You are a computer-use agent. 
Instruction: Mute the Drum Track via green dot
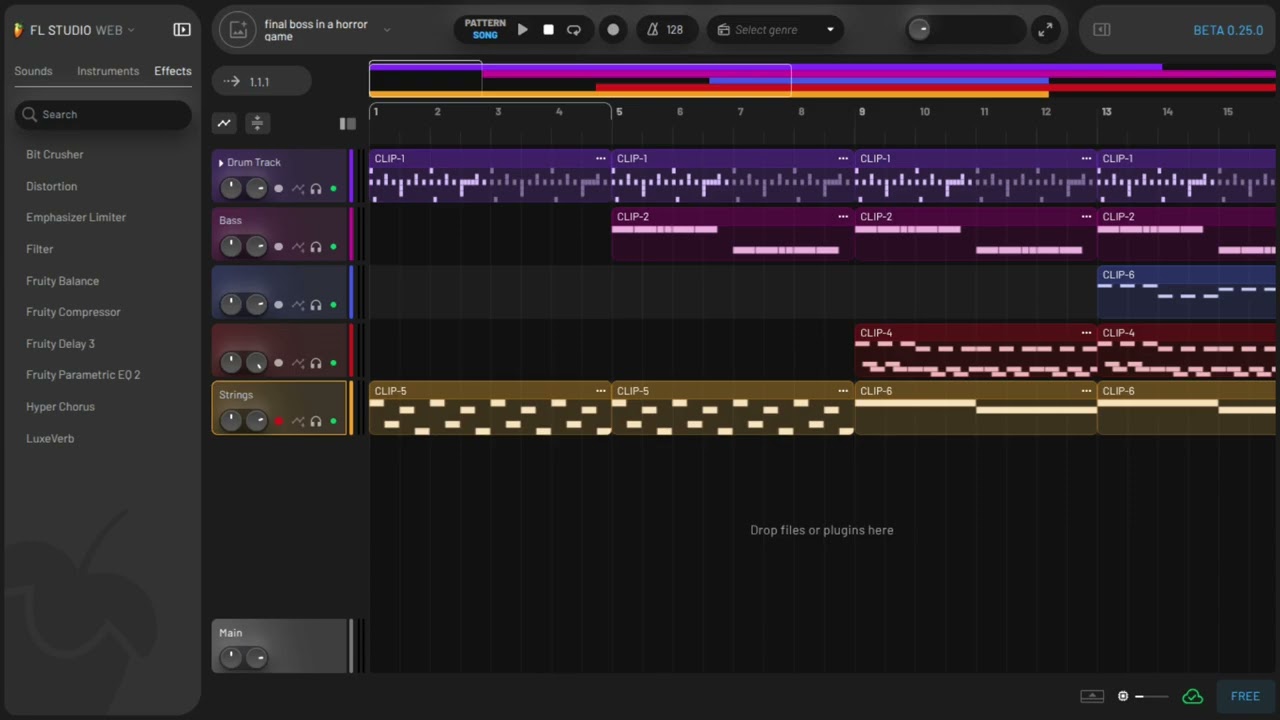(x=333, y=189)
